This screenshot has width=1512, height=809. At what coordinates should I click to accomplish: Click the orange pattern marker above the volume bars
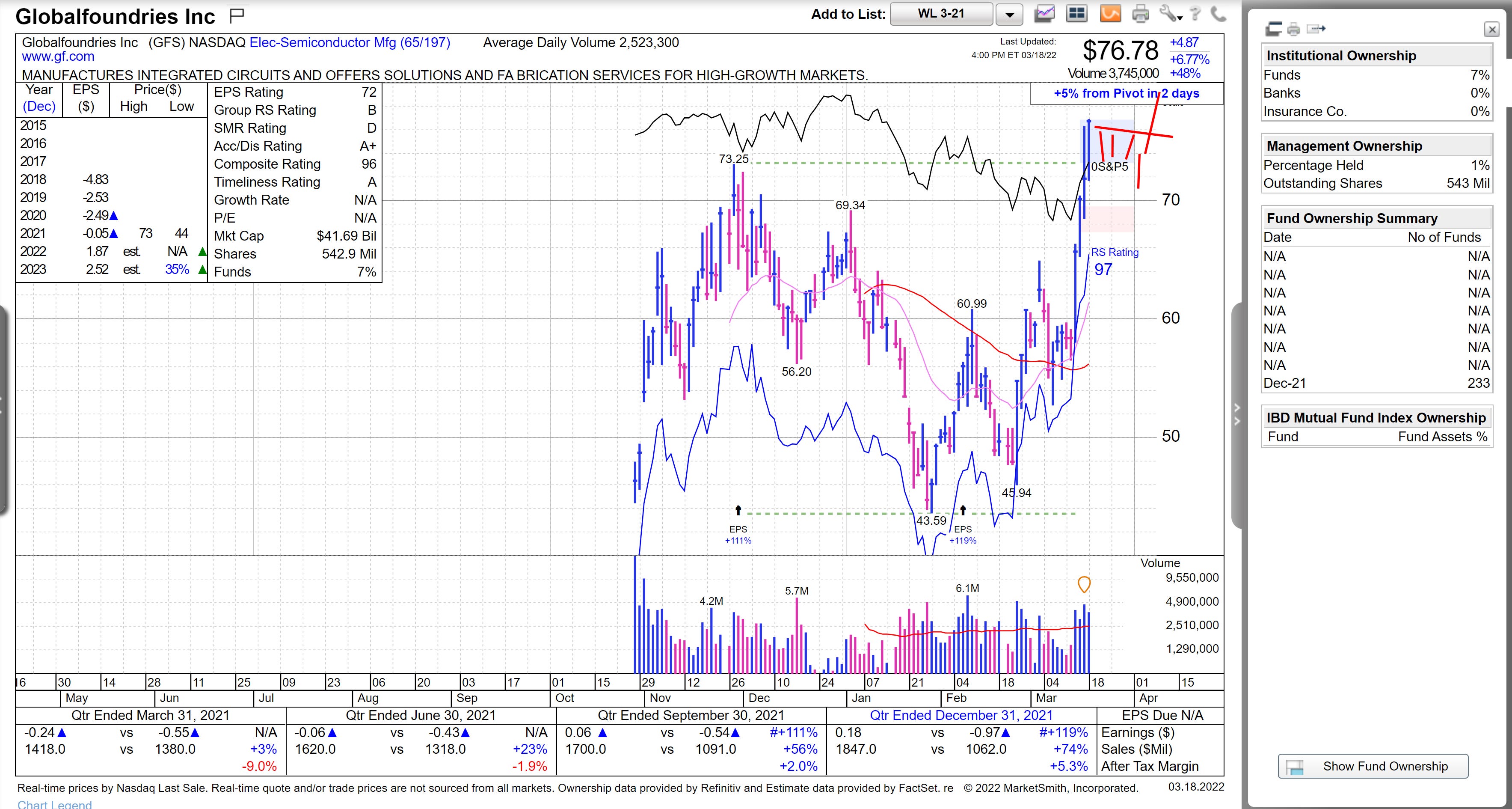1084,585
